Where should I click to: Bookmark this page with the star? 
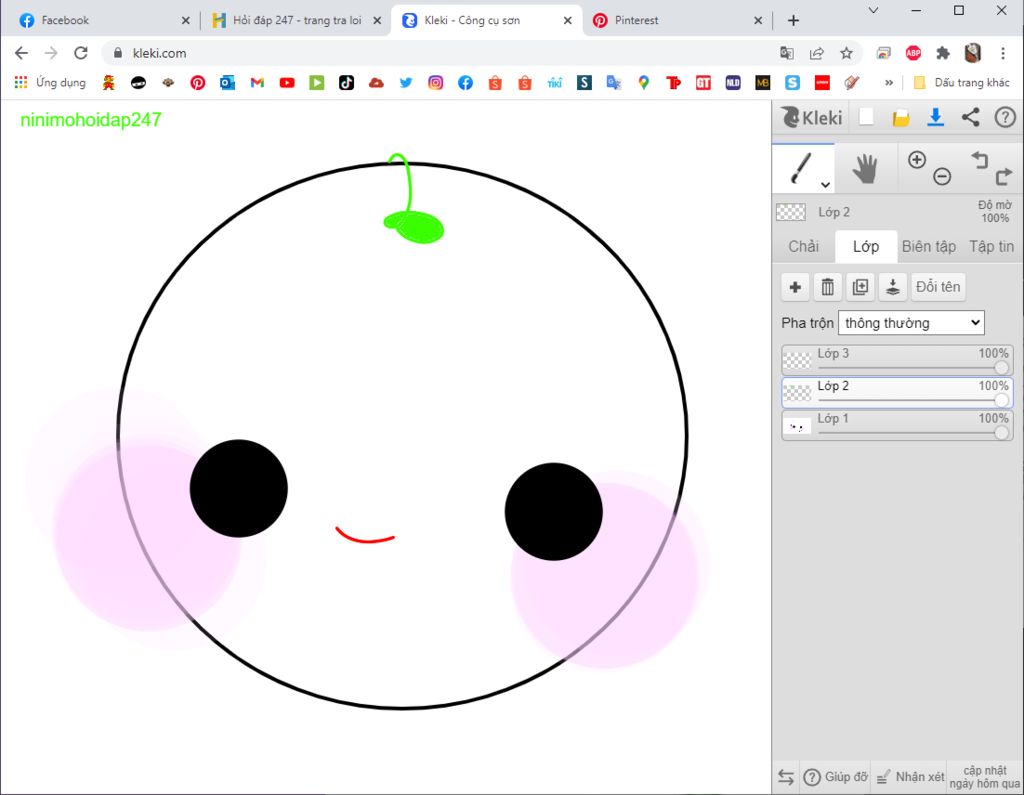pos(846,53)
